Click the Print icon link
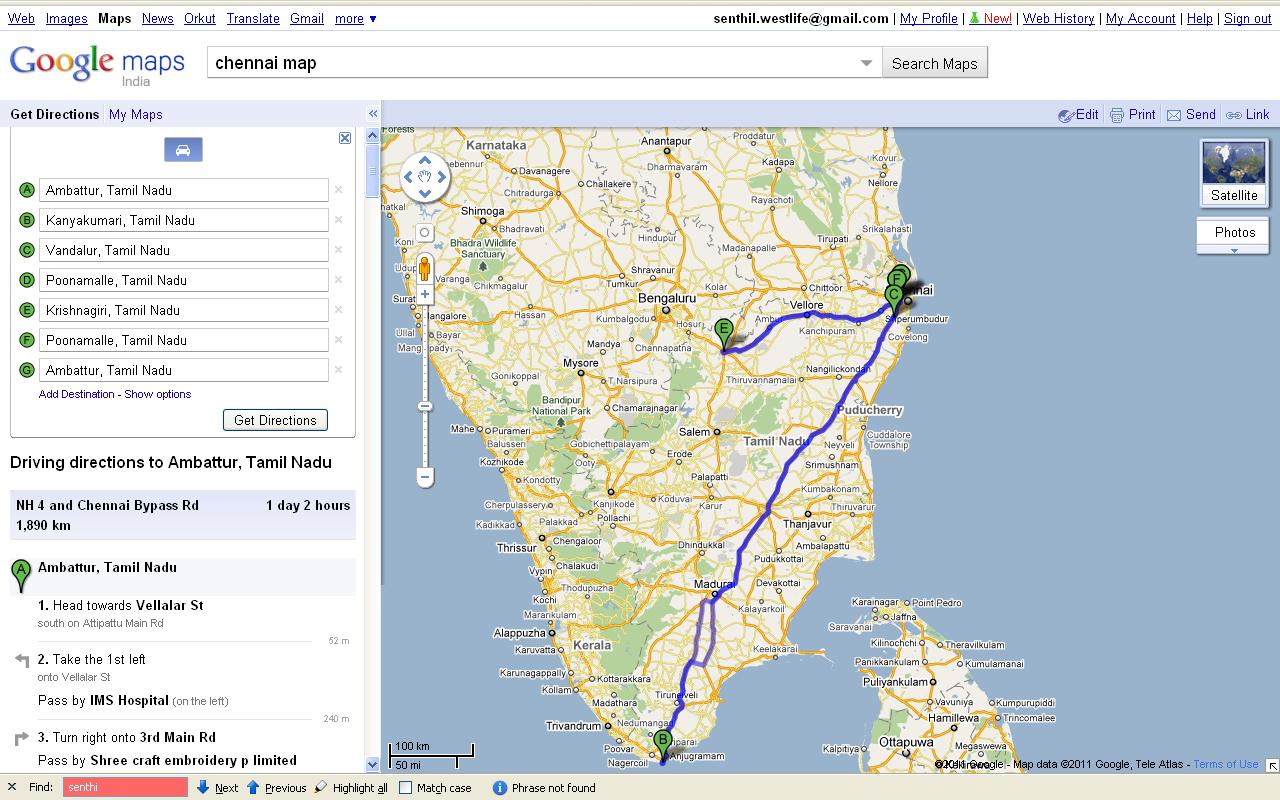 tap(1132, 115)
